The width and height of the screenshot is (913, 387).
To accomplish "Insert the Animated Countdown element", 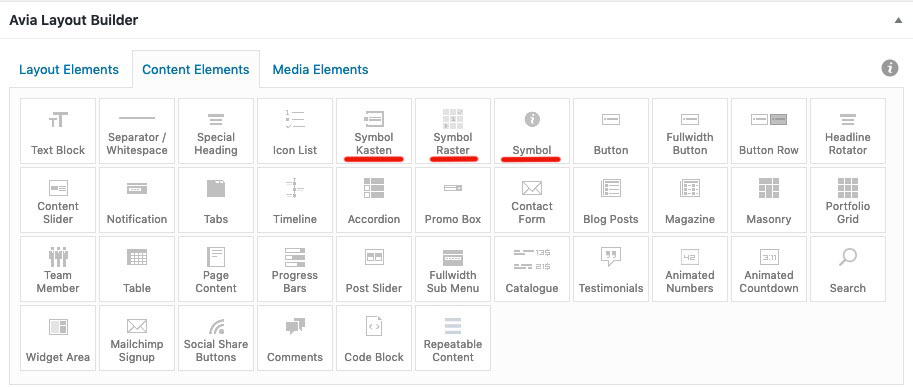I will 769,269.
